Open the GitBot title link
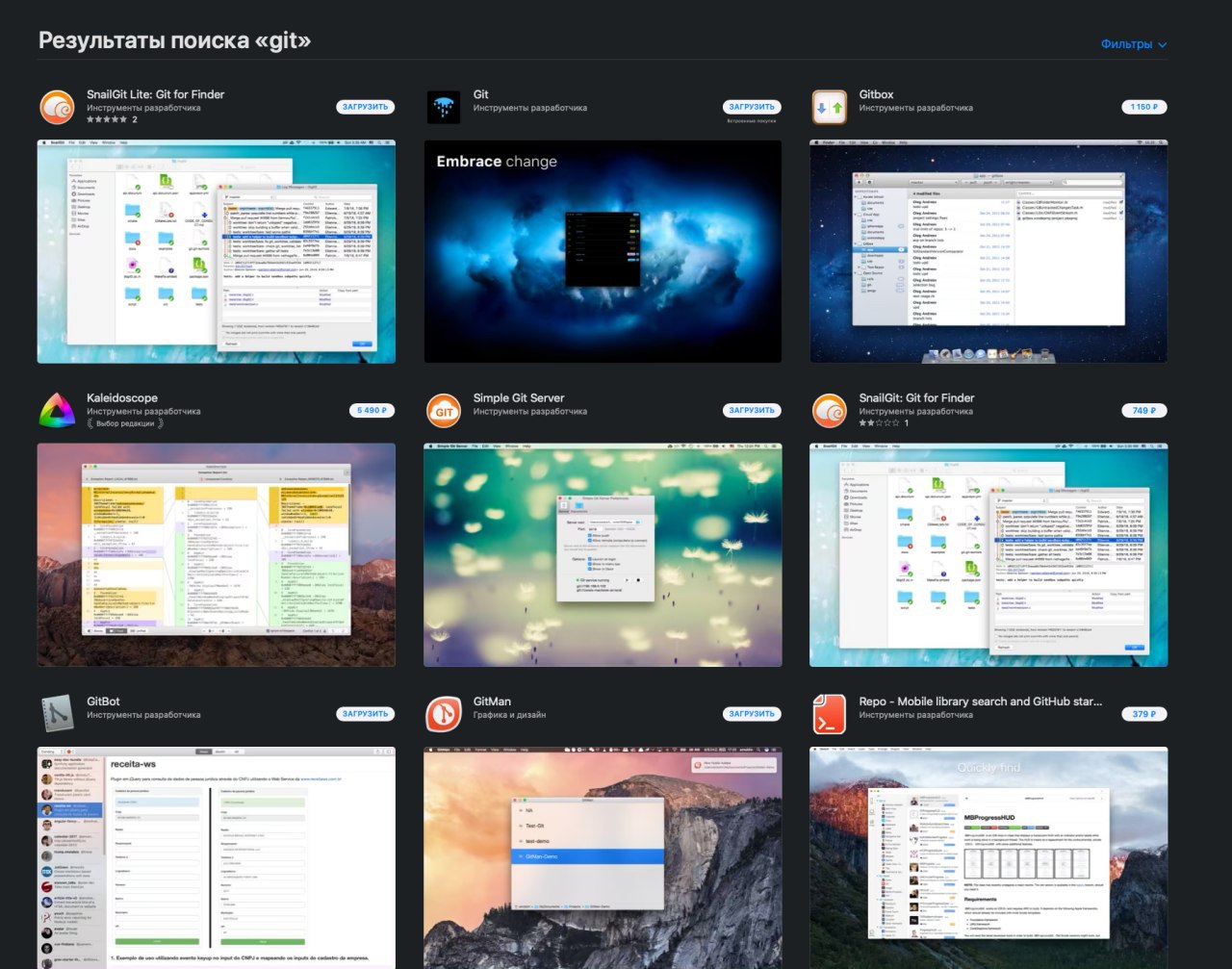 [103, 701]
